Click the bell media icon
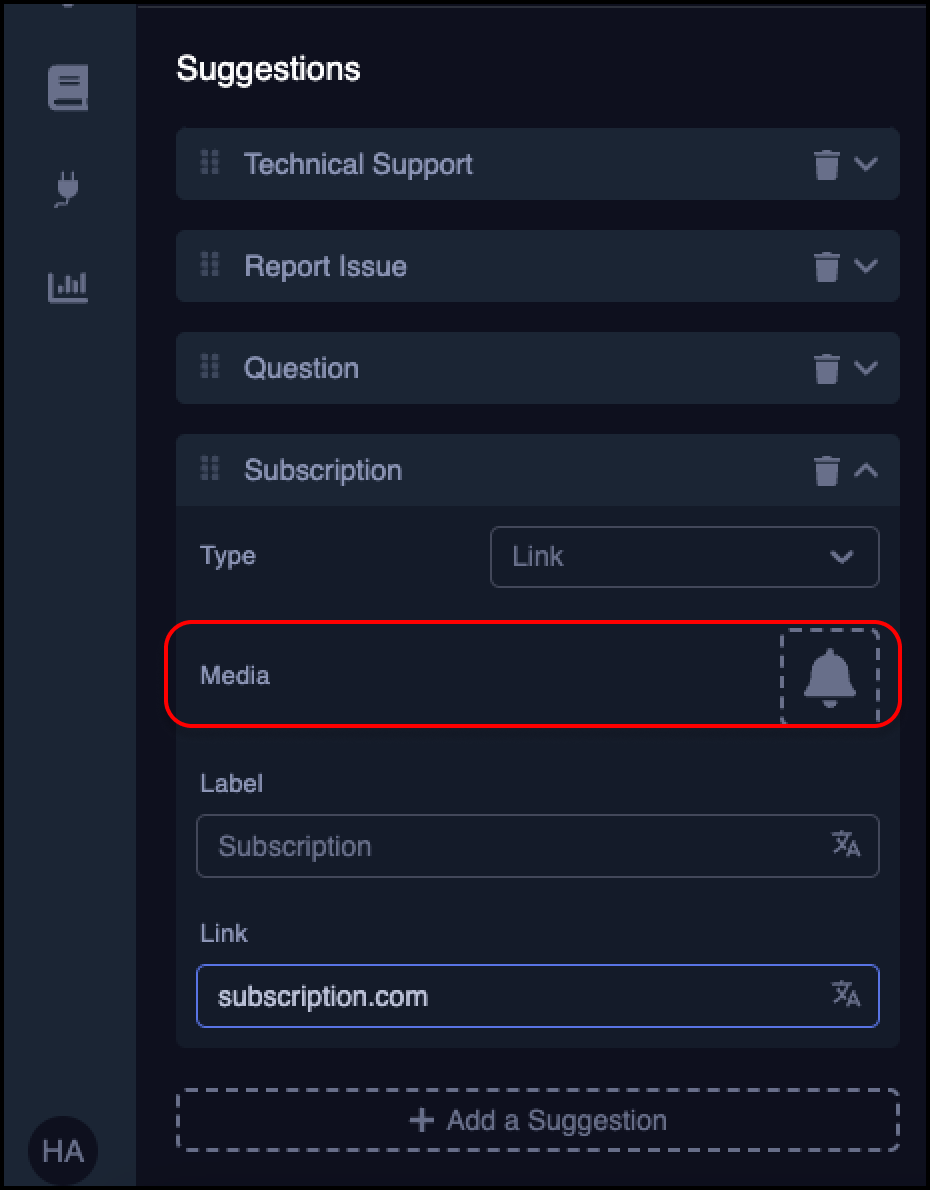 829,676
